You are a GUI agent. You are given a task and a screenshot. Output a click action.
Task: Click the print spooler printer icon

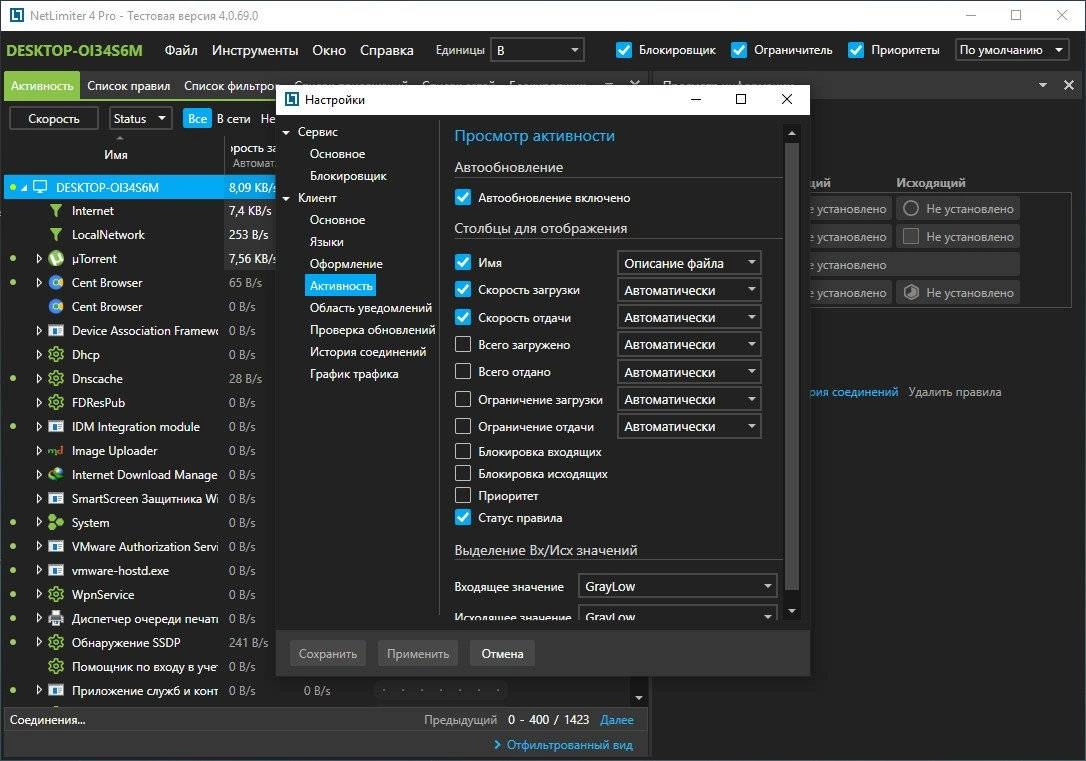click(56, 618)
